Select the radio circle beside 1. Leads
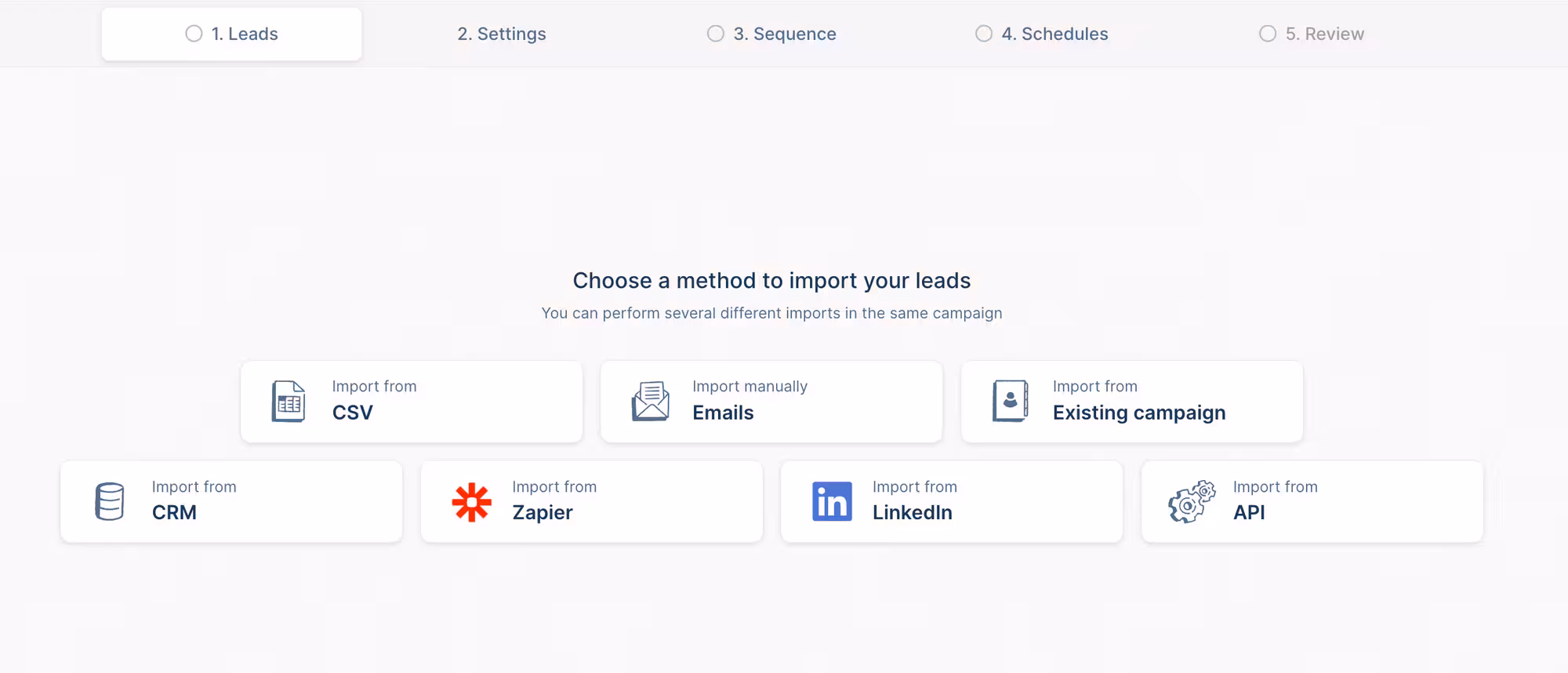 (x=194, y=34)
